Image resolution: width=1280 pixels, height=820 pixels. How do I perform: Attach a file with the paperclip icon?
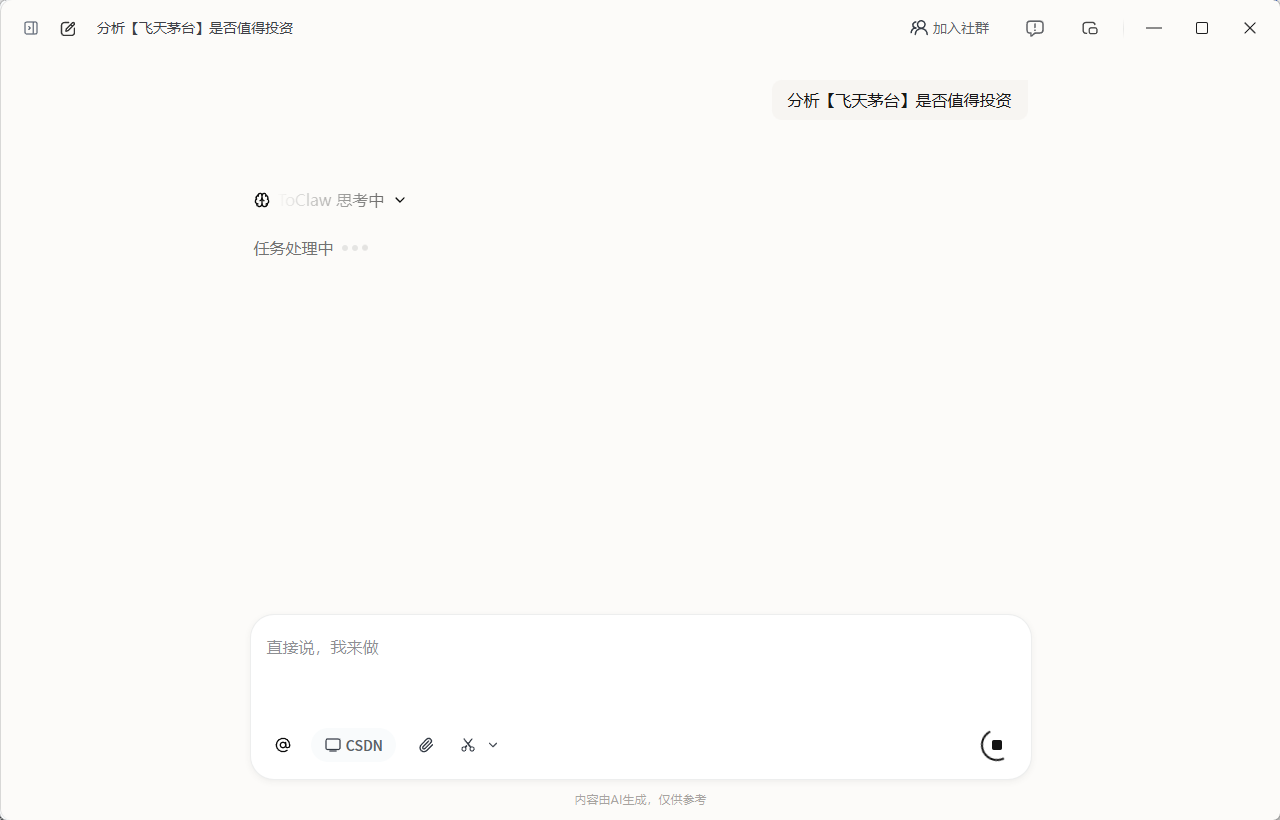point(426,745)
